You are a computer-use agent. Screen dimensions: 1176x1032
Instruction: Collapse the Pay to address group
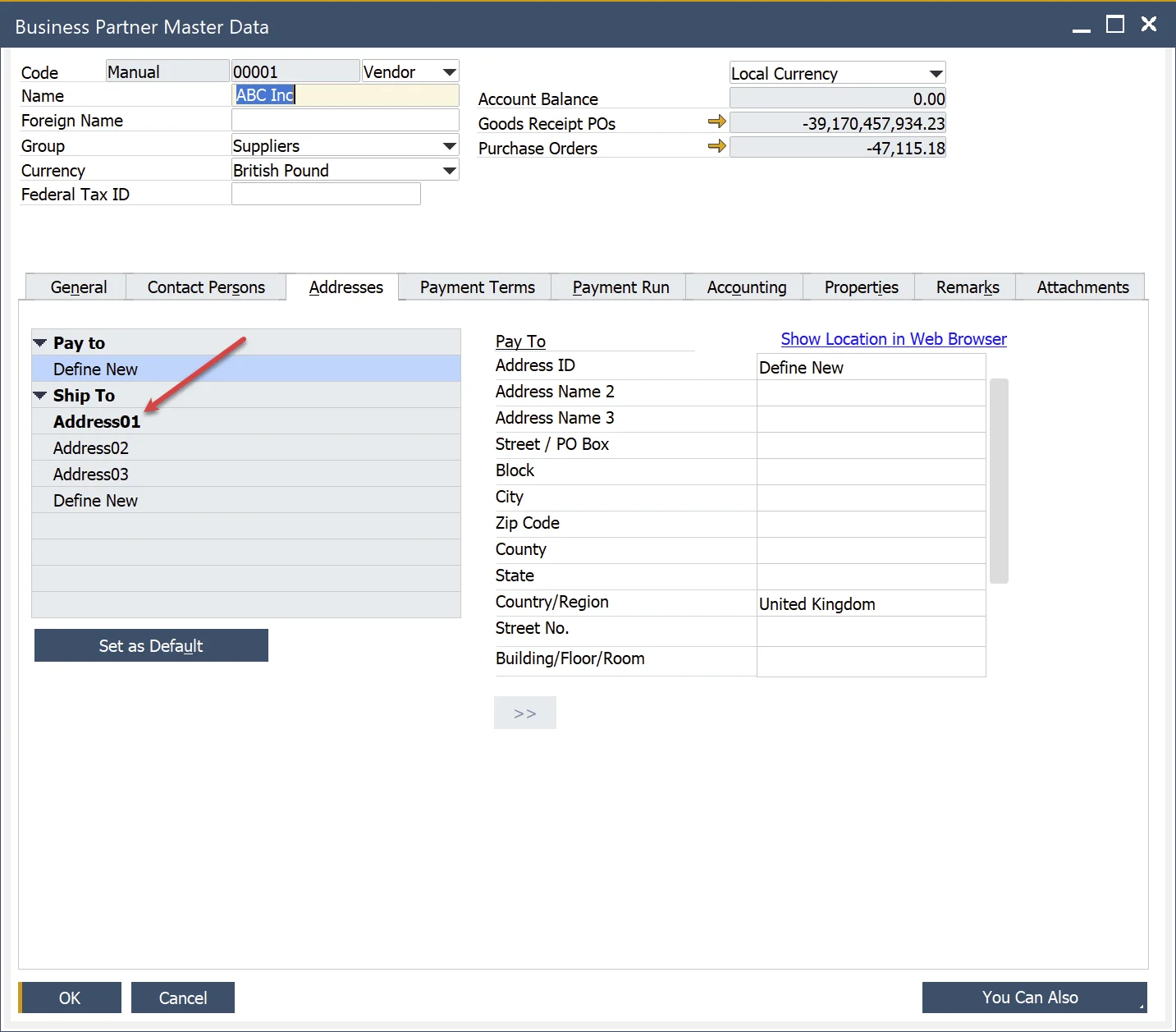coord(39,342)
